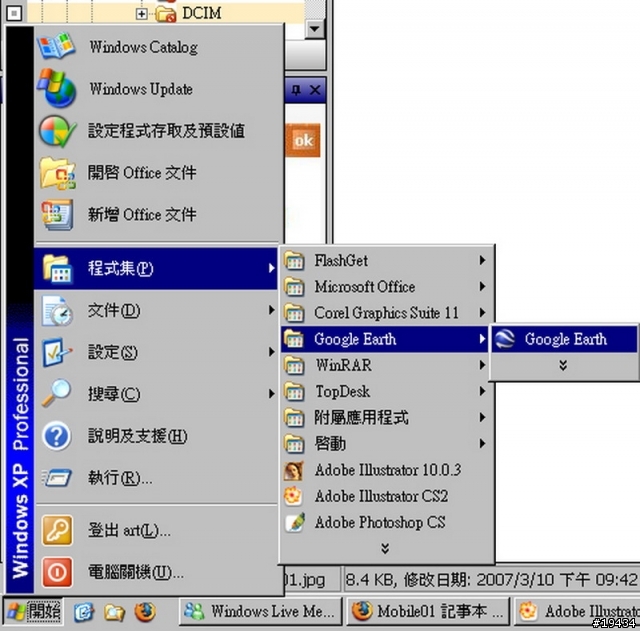Viewport: 640px width, 631px height.
Task: Click the Windows Update globe icon
Action: (x=57, y=89)
